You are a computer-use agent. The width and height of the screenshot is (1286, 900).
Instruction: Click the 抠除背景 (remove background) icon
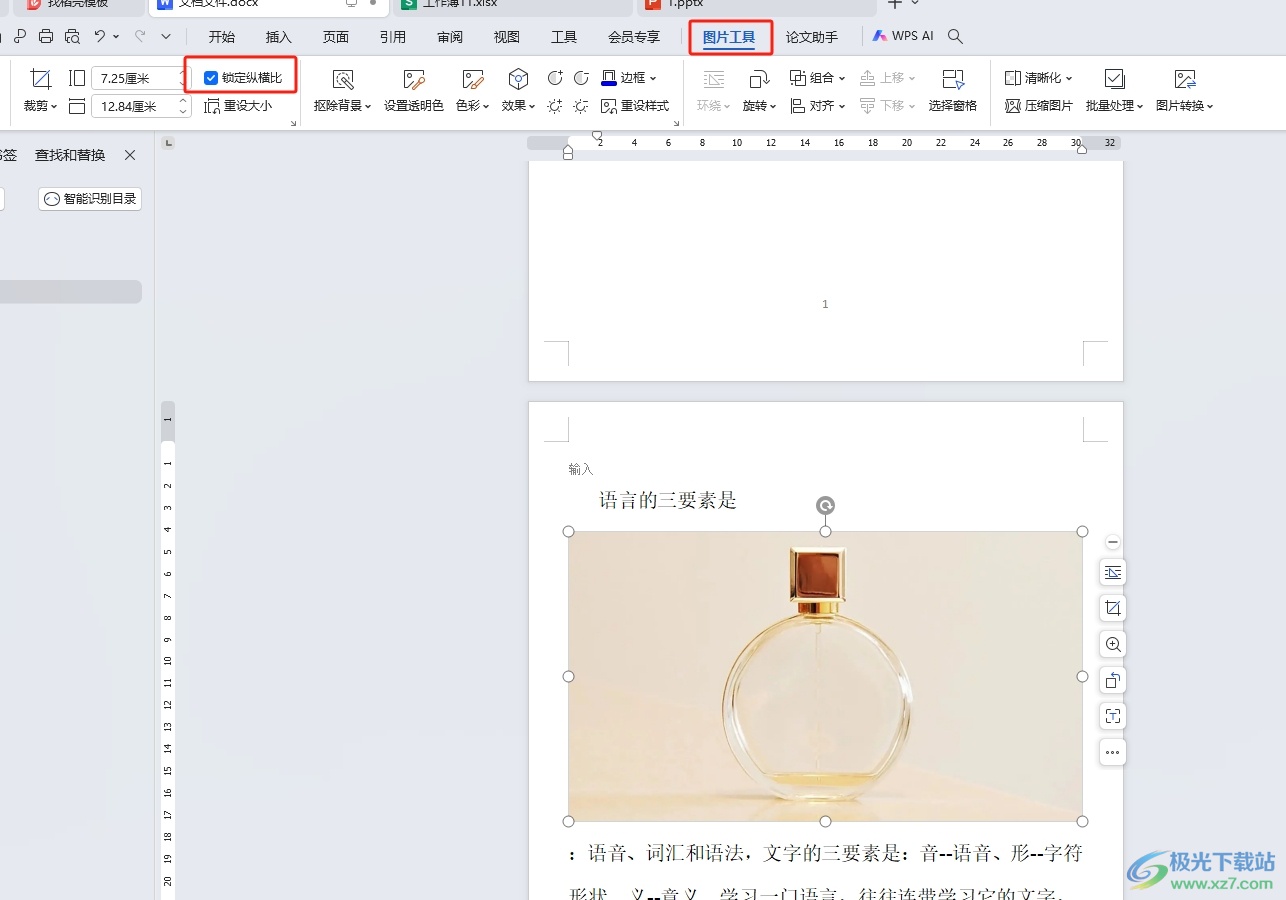[343, 80]
